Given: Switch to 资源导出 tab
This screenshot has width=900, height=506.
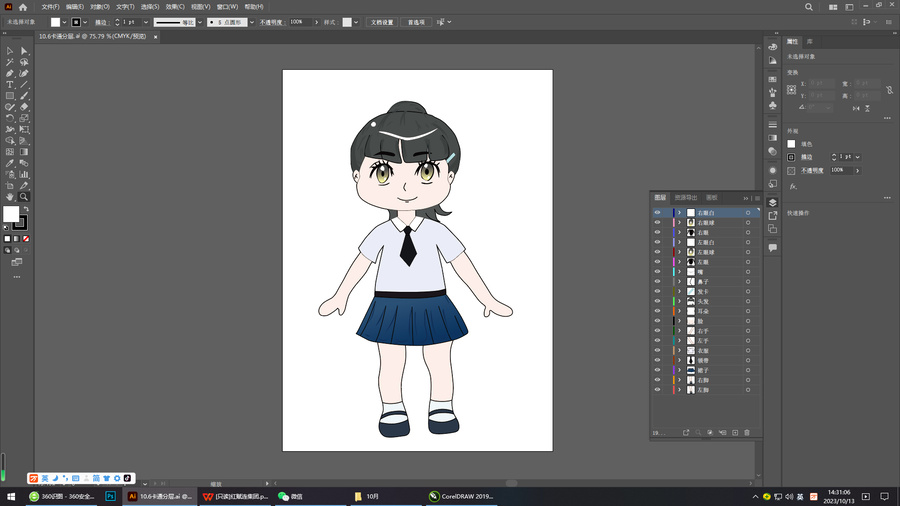Looking at the screenshot, I should point(685,197).
